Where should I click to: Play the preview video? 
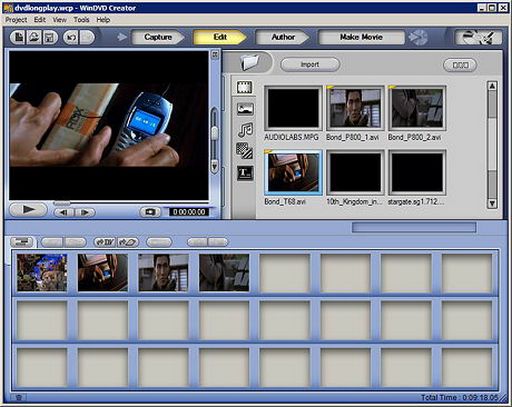click(28, 210)
